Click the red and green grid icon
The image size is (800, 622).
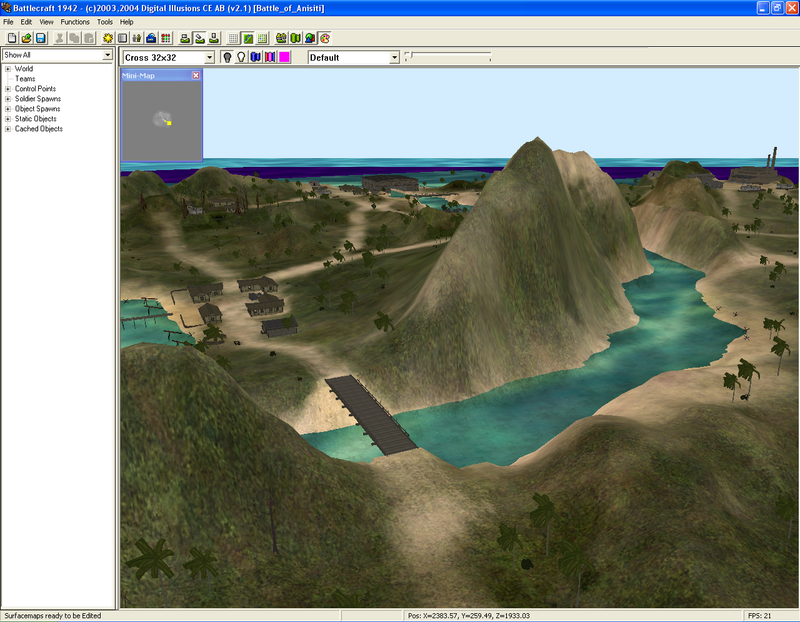(166, 38)
